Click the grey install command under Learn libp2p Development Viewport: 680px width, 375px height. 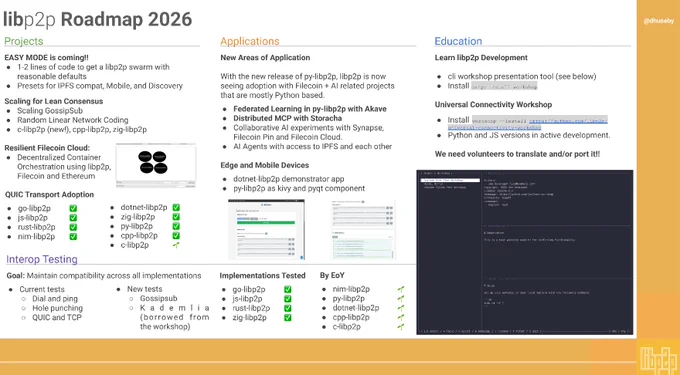504,86
